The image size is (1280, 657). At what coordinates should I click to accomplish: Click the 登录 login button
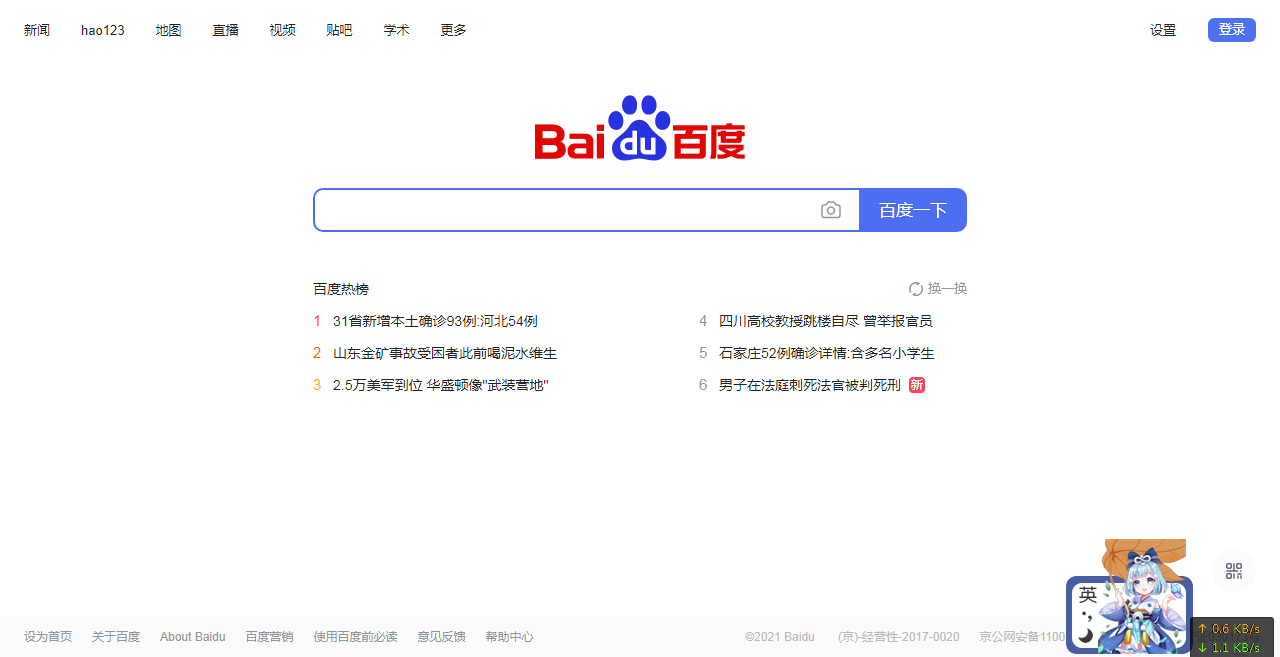pos(1231,30)
